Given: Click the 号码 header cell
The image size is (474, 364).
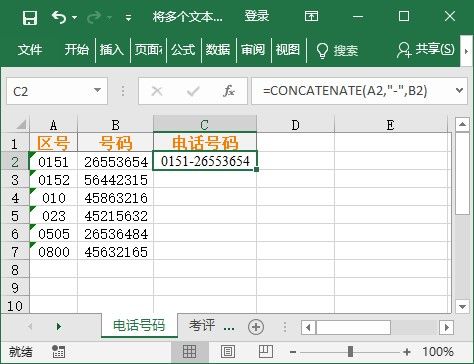Looking at the screenshot, I should (x=115, y=143).
